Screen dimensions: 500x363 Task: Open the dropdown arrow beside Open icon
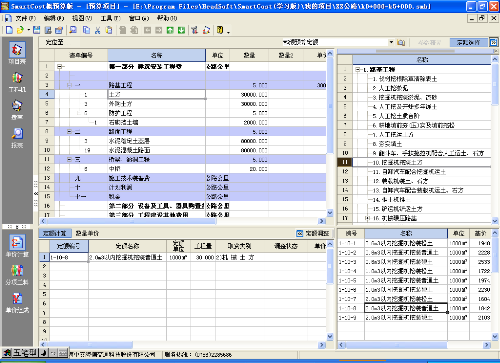29,30
